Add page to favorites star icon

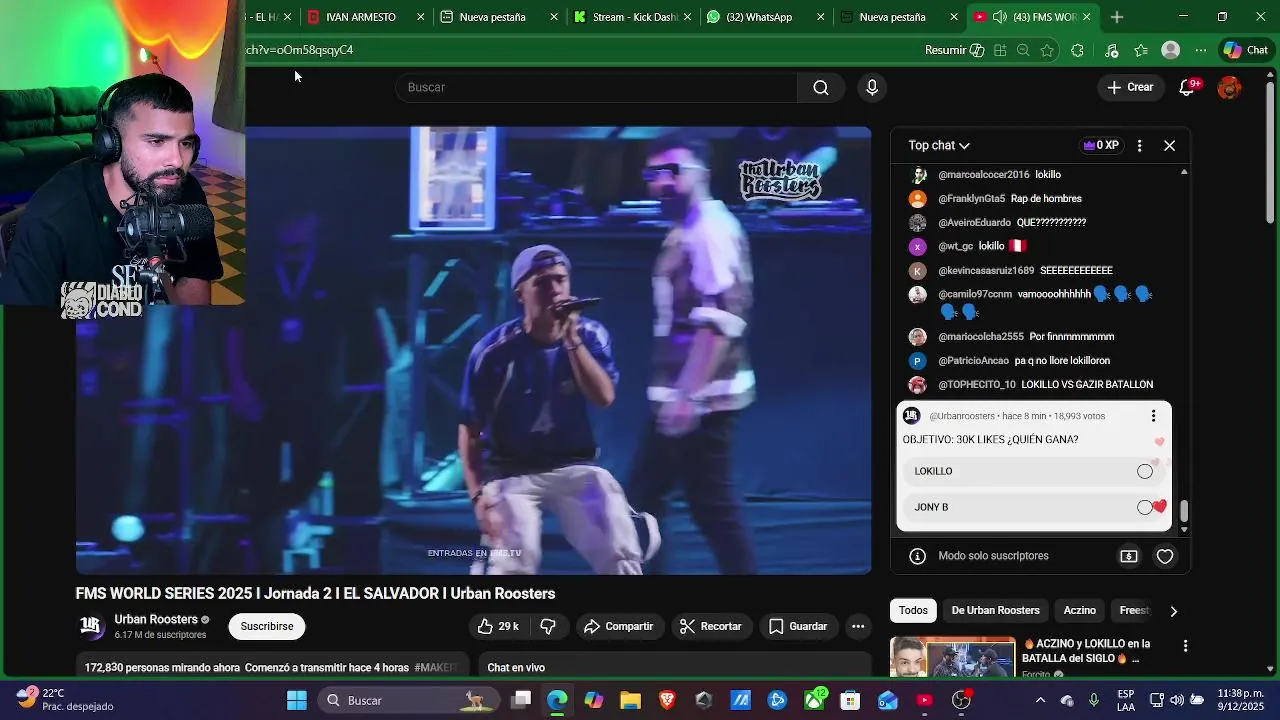(1047, 50)
